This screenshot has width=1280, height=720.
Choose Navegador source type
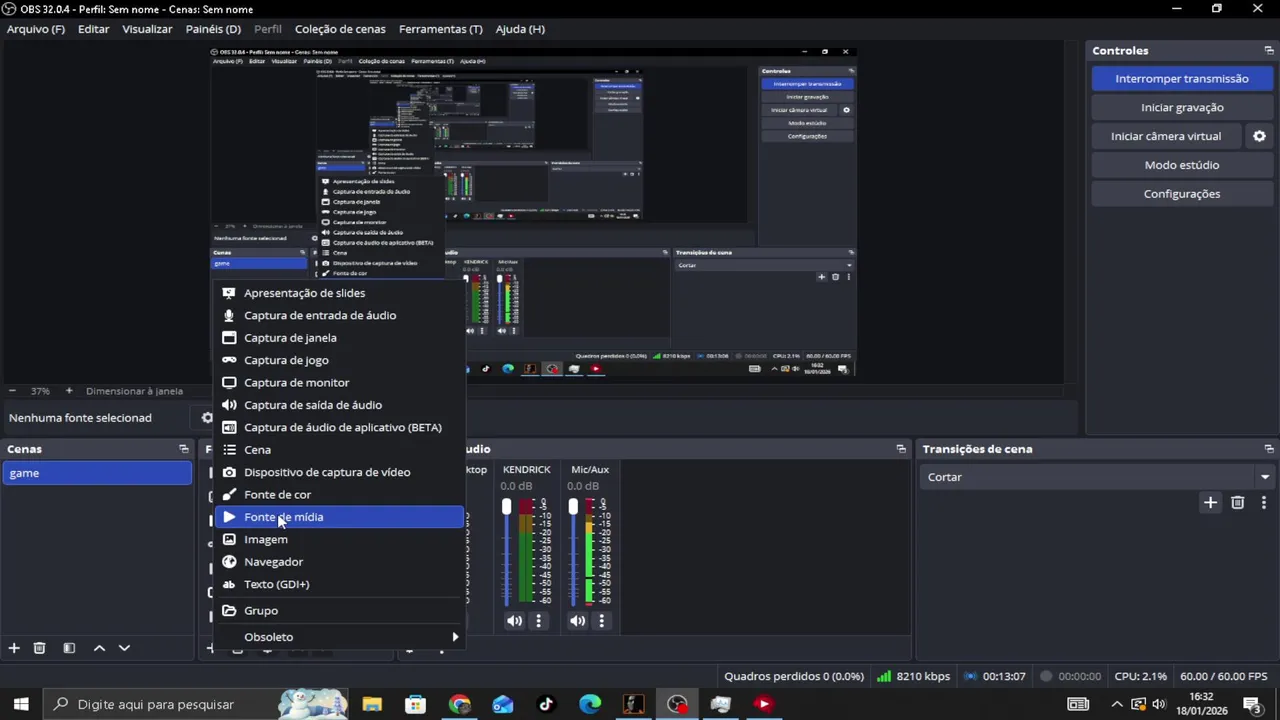click(339, 562)
